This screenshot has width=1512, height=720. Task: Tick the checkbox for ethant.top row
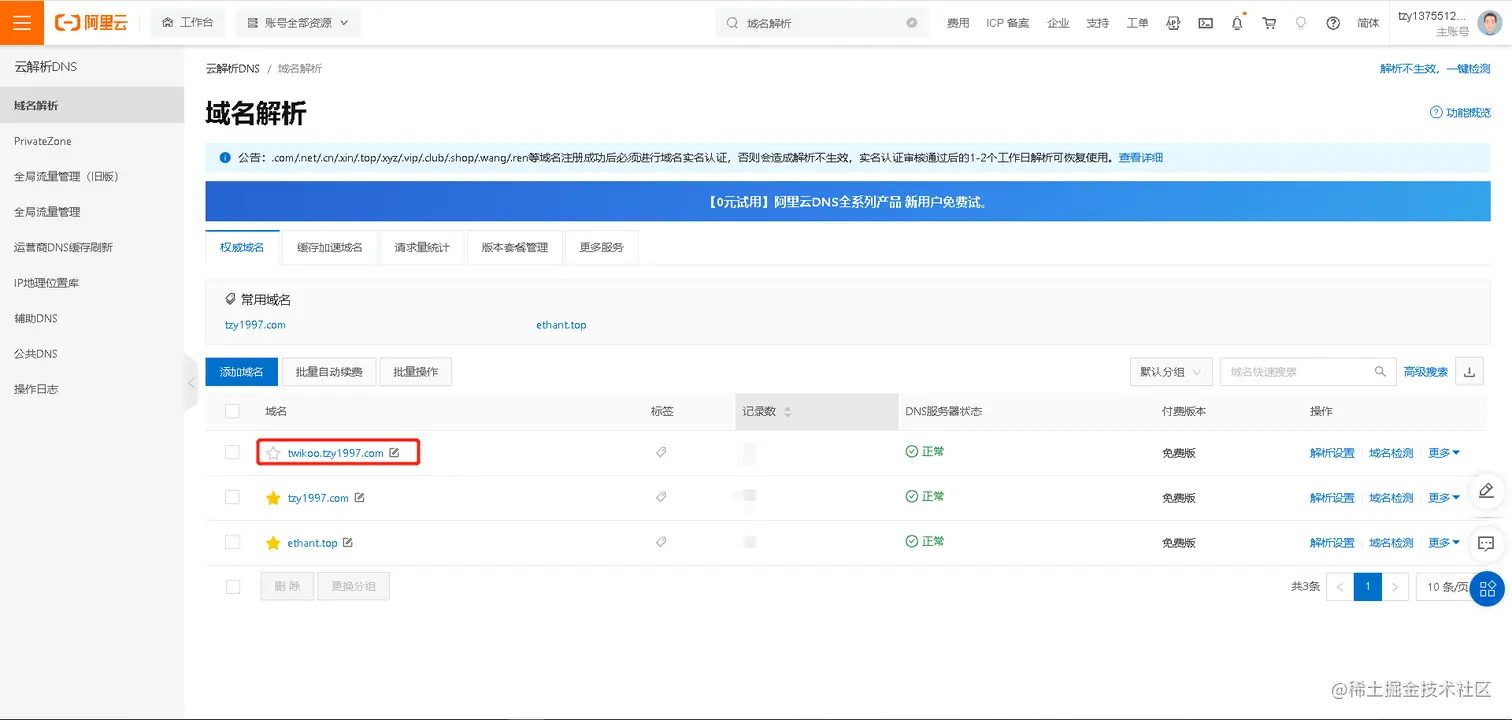click(232, 542)
